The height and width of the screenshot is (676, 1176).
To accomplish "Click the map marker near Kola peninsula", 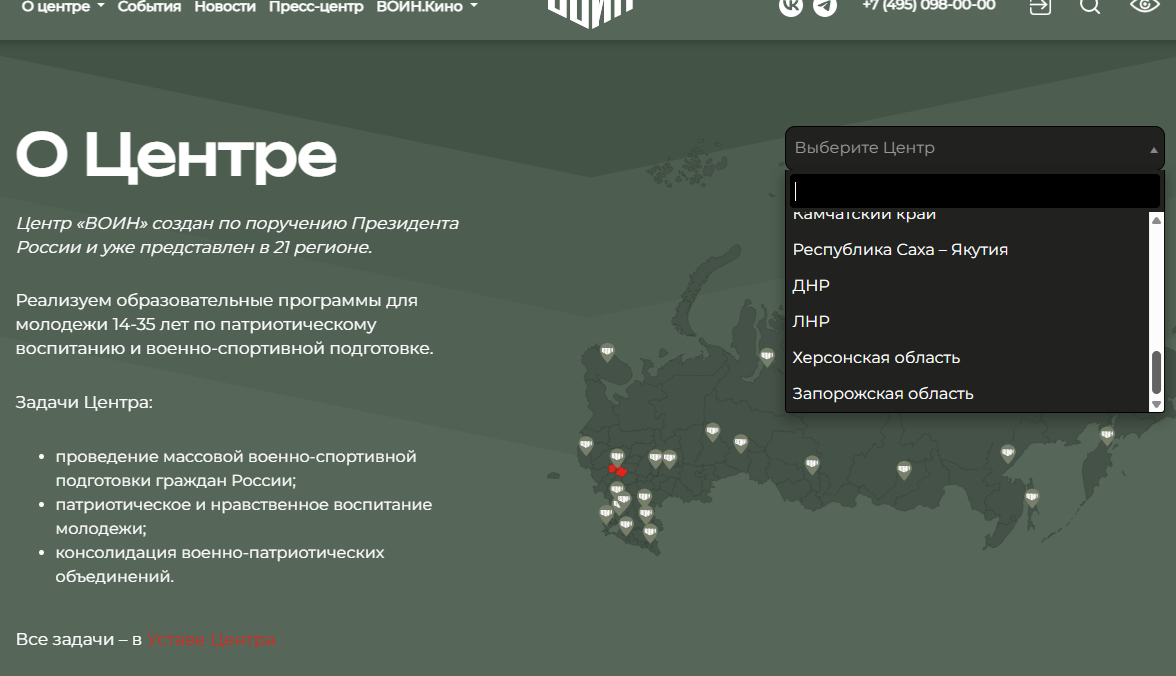I will pos(608,351).
